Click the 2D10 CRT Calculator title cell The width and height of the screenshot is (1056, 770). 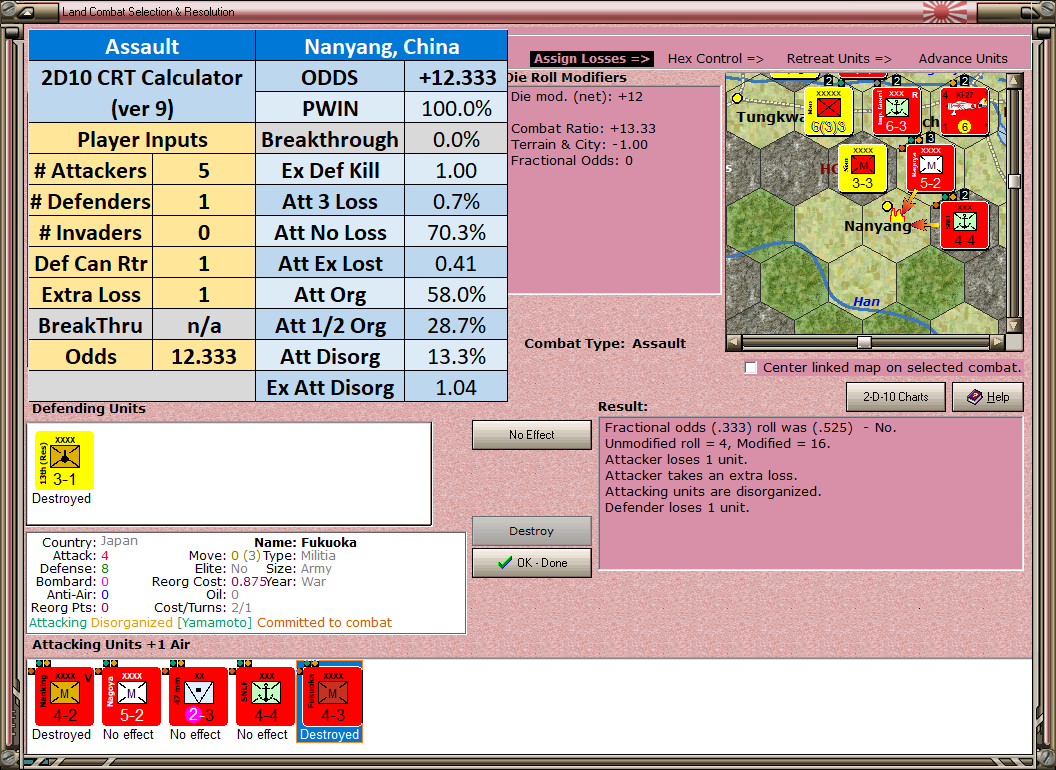[x=141, y=92]
